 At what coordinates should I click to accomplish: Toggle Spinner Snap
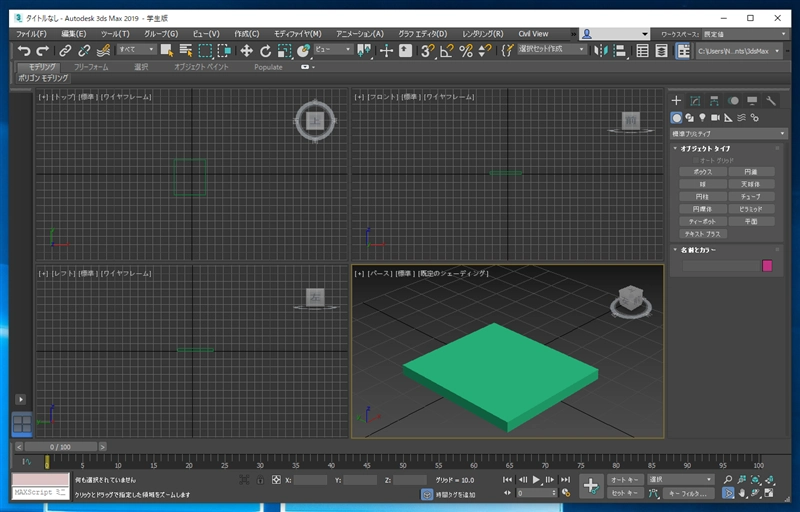[x=485, y=50]
